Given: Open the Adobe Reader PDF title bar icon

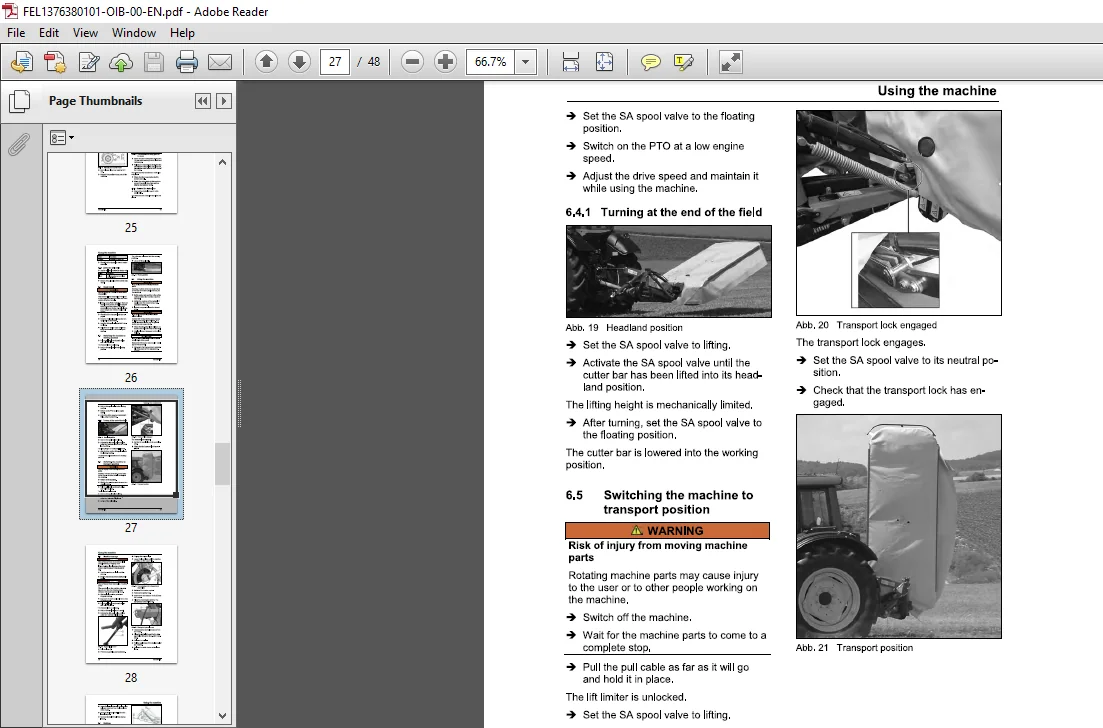Looking at the screenshot, I should (10, 11).
